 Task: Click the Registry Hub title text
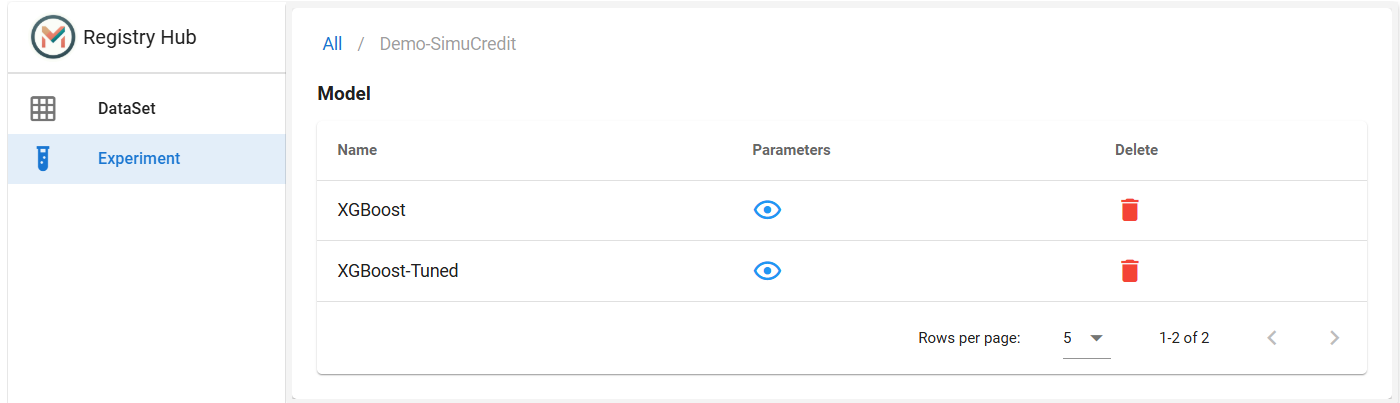(x=140, y=38)
